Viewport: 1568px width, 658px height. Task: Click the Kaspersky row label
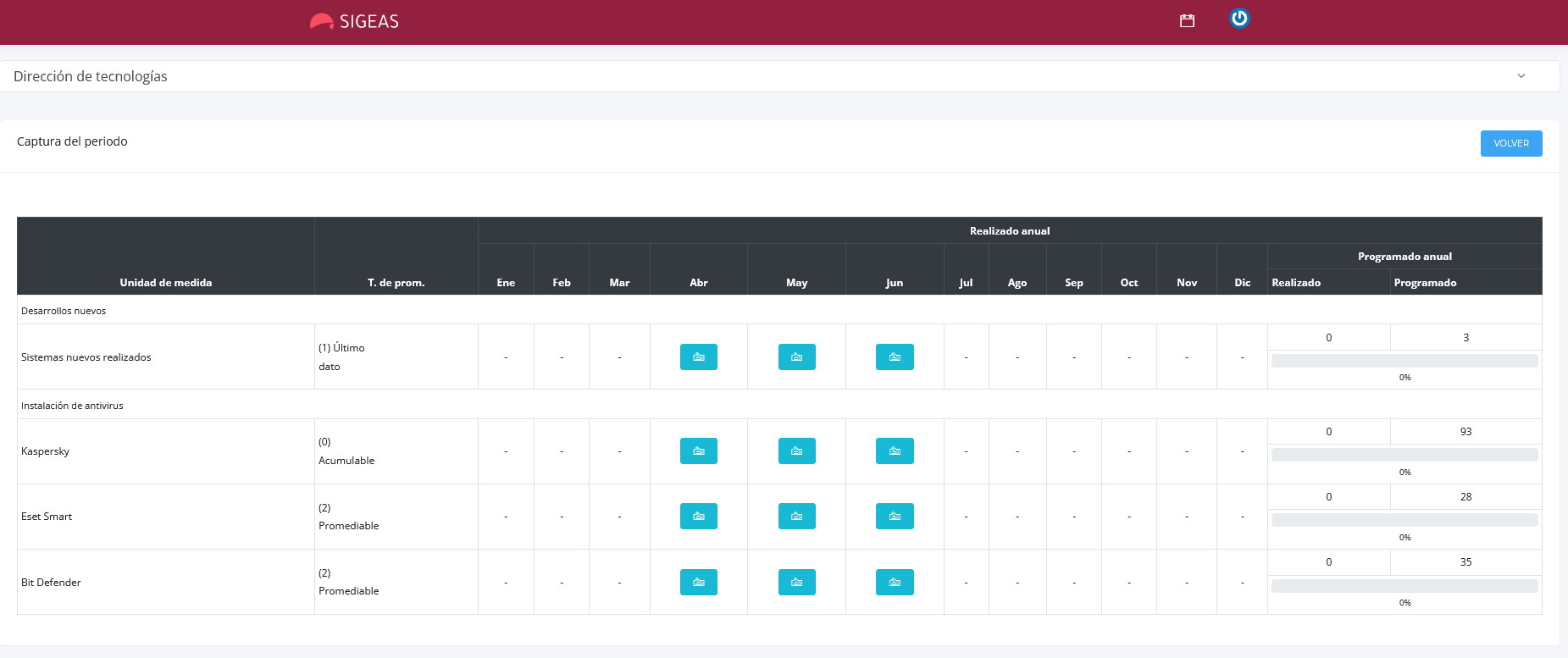coord(46,451)
